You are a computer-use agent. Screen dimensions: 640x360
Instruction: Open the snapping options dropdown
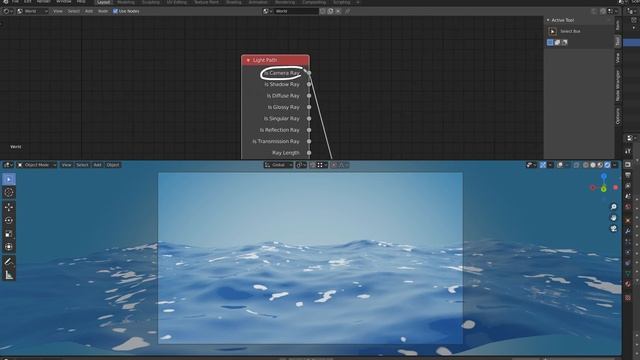coord(322,165)
